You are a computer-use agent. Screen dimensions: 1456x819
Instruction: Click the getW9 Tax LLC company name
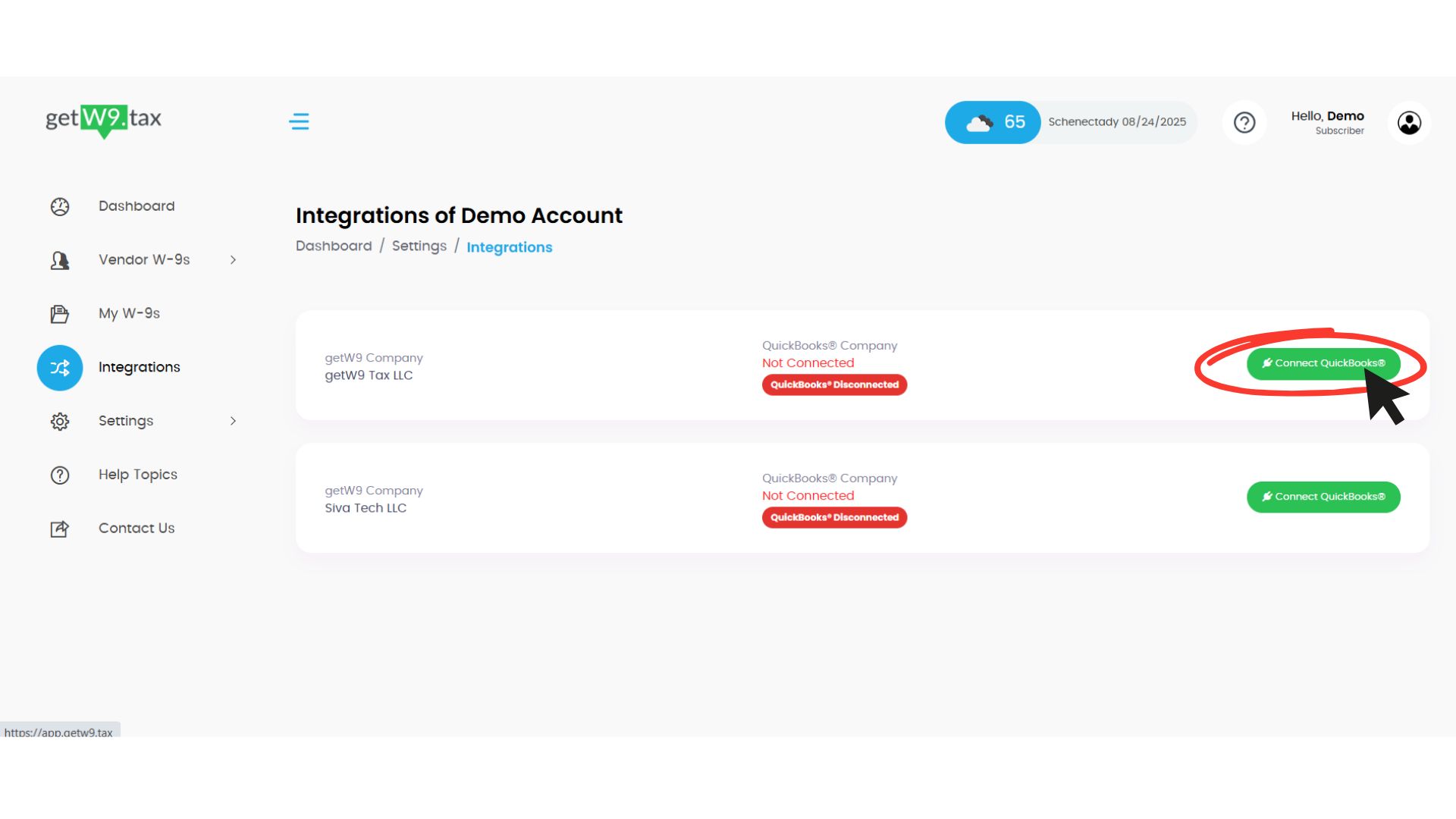point(369,375)
